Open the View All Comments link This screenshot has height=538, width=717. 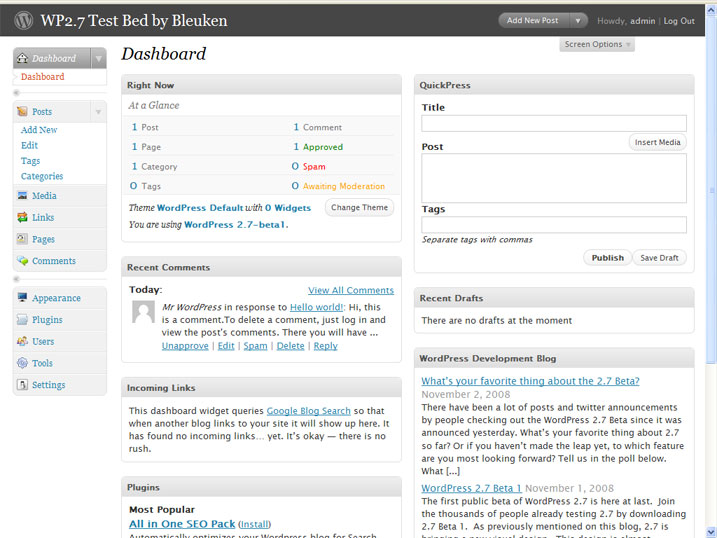pyautogui.click(x=351, y=290)
